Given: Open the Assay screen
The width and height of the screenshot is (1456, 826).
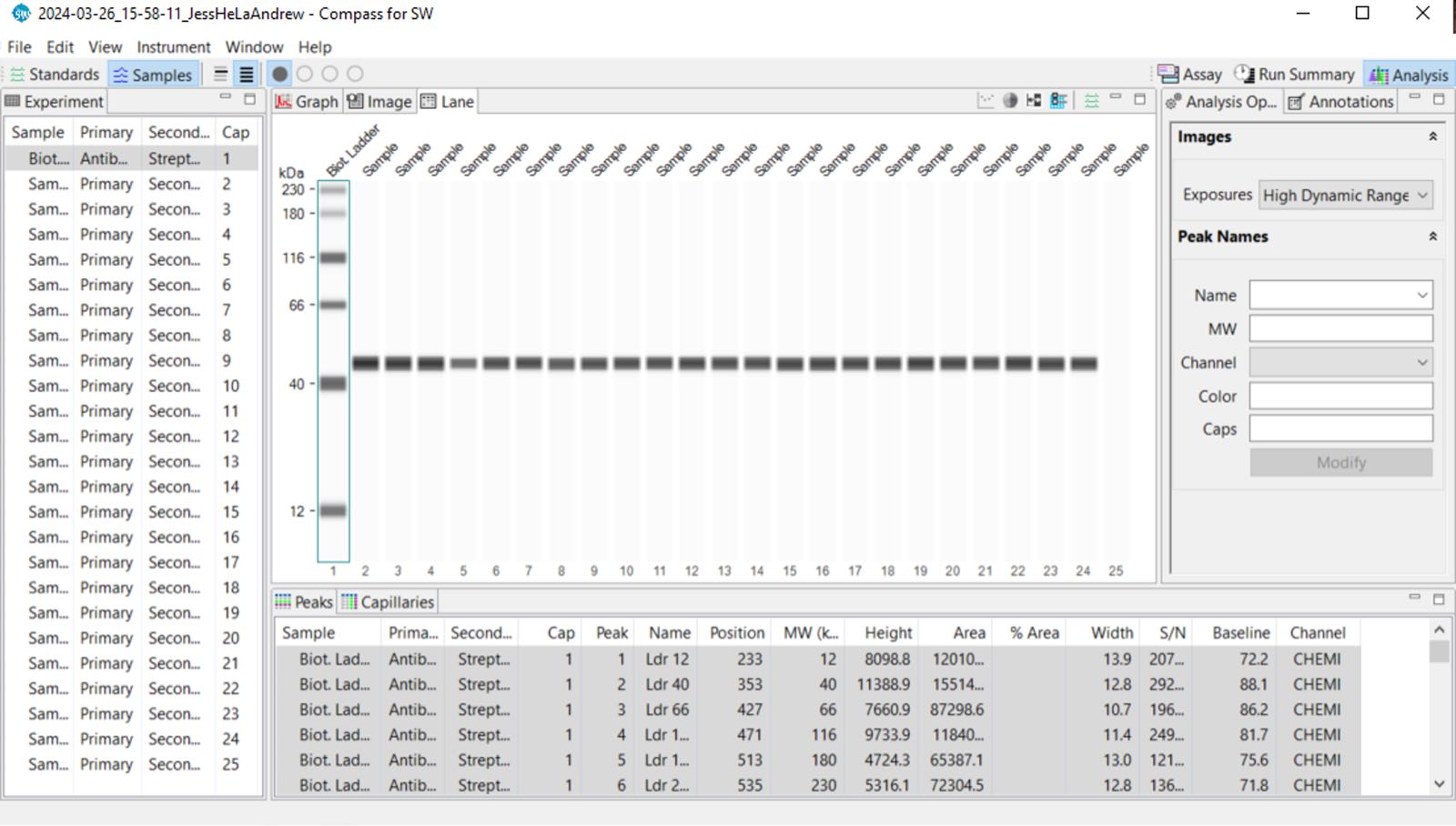Looking at the screenshot, I should tap(1190, 75).
